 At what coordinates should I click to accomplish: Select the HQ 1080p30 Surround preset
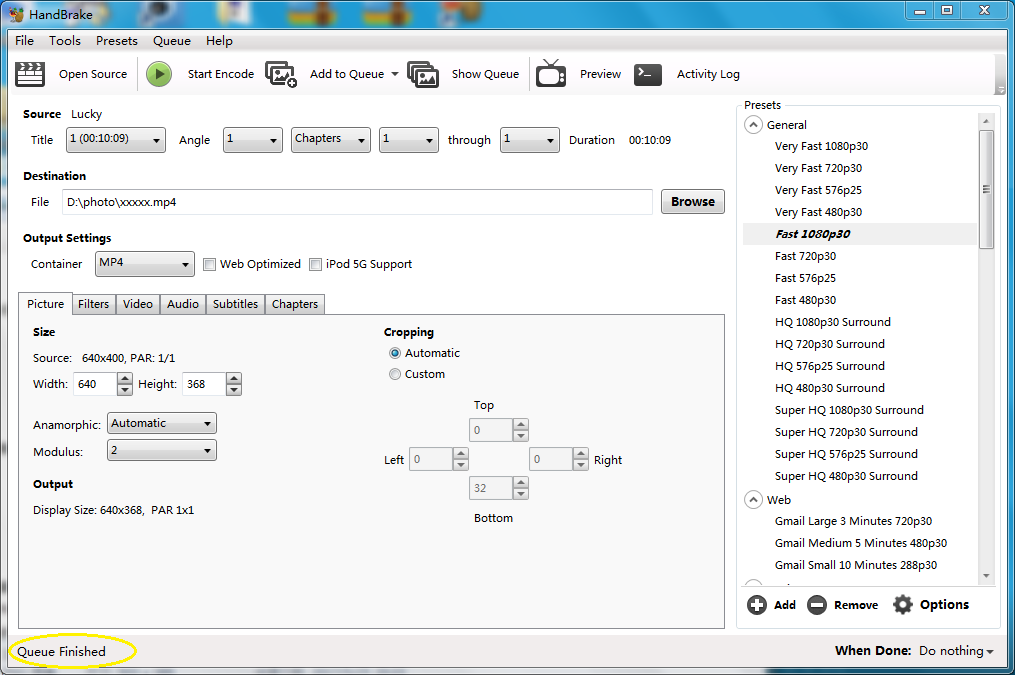pos(832,322)
